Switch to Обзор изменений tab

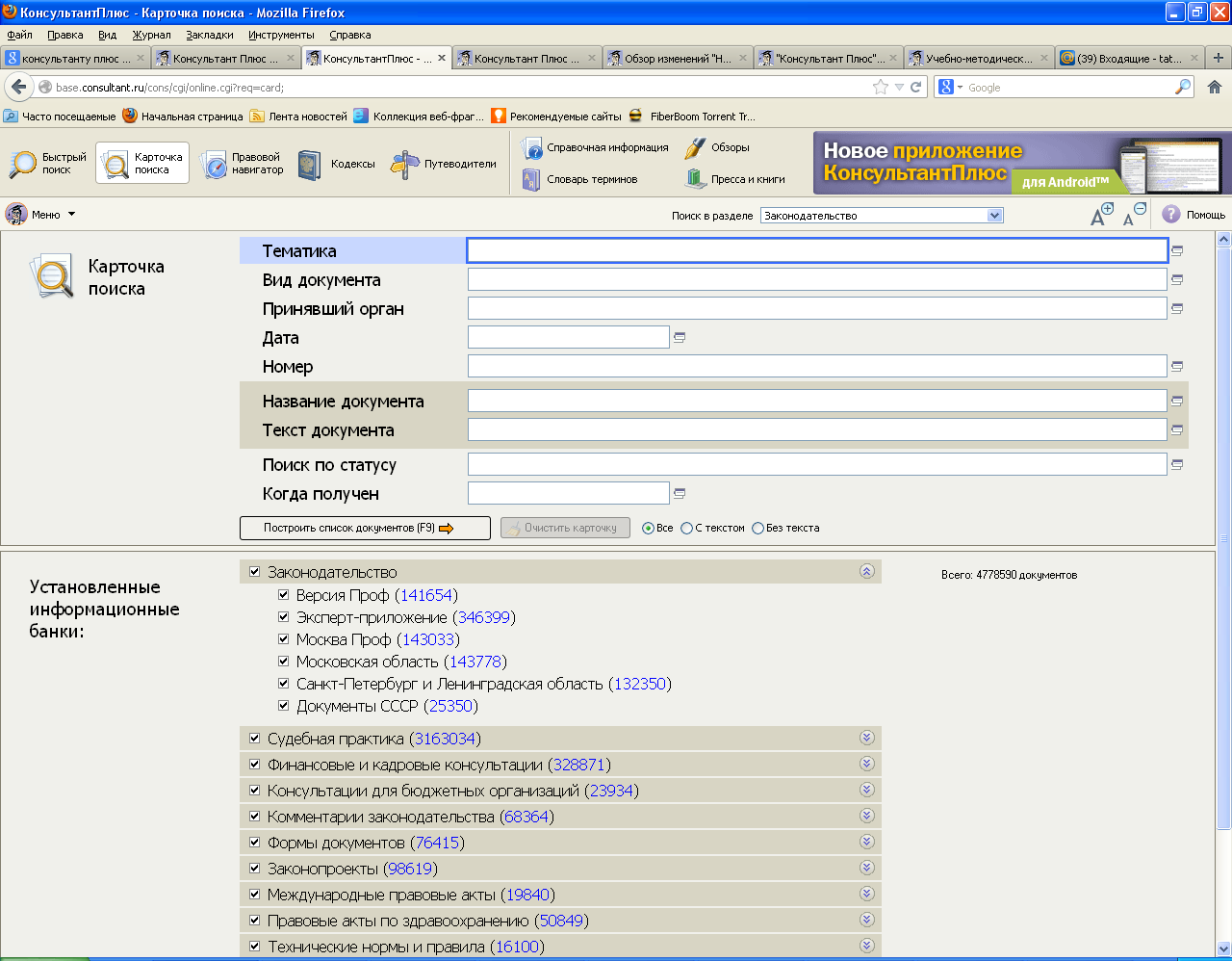pos(678,59)
